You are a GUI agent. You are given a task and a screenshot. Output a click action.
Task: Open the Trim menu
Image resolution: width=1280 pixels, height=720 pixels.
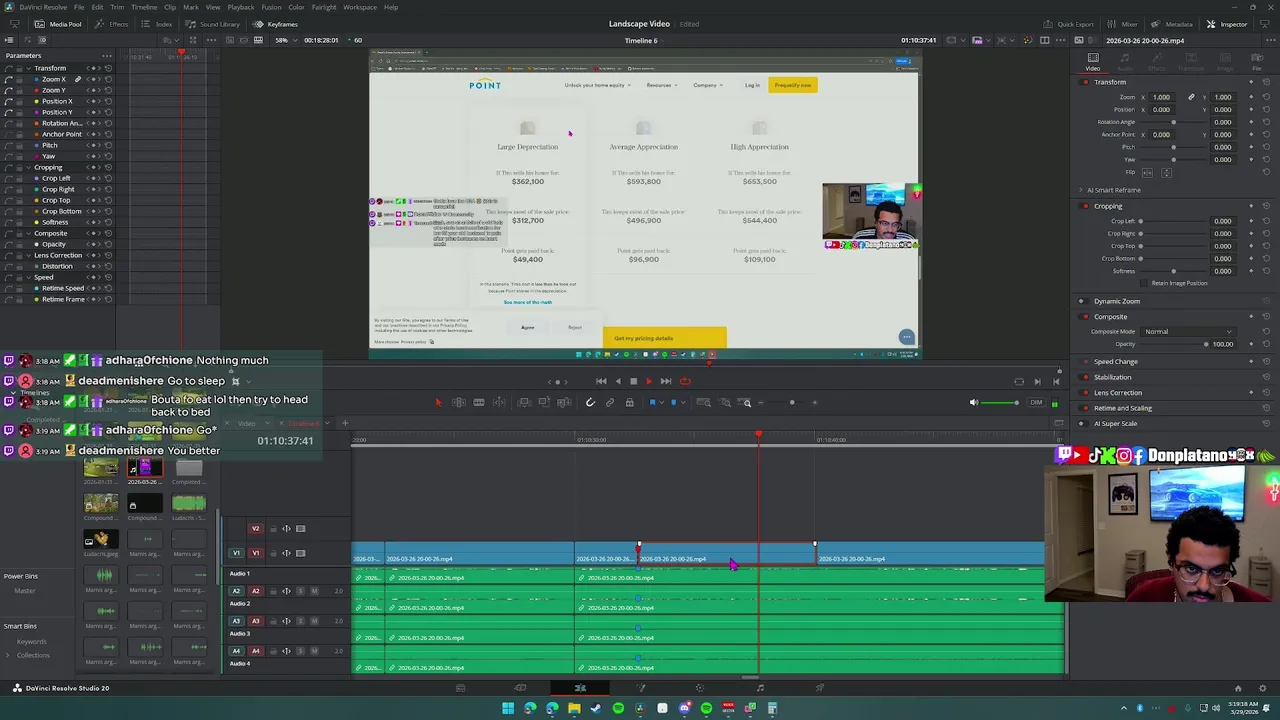(x=117, y=7)
